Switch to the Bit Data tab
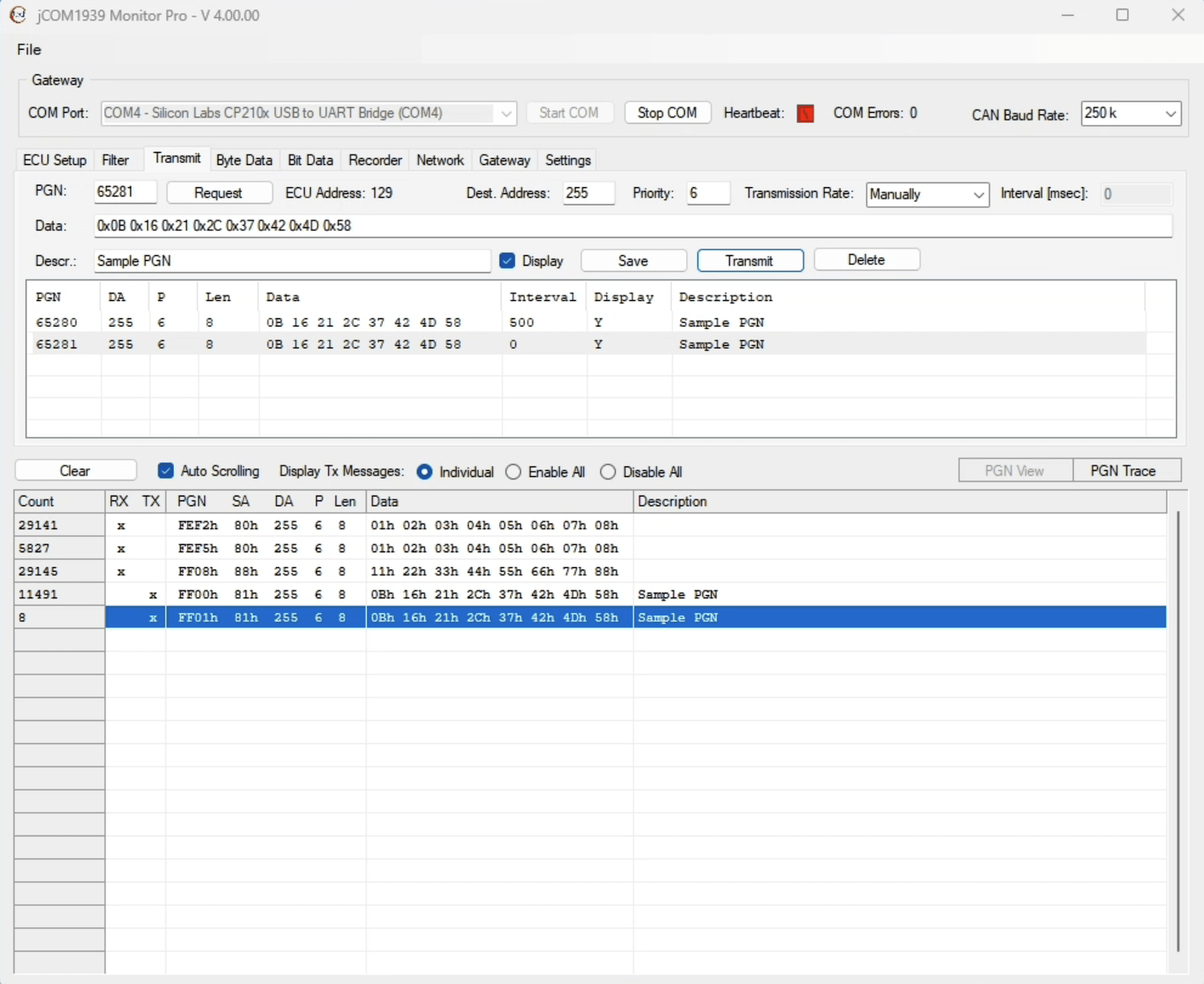Image resolution: width=1204 pixels, height=984 pixels. 310,160
